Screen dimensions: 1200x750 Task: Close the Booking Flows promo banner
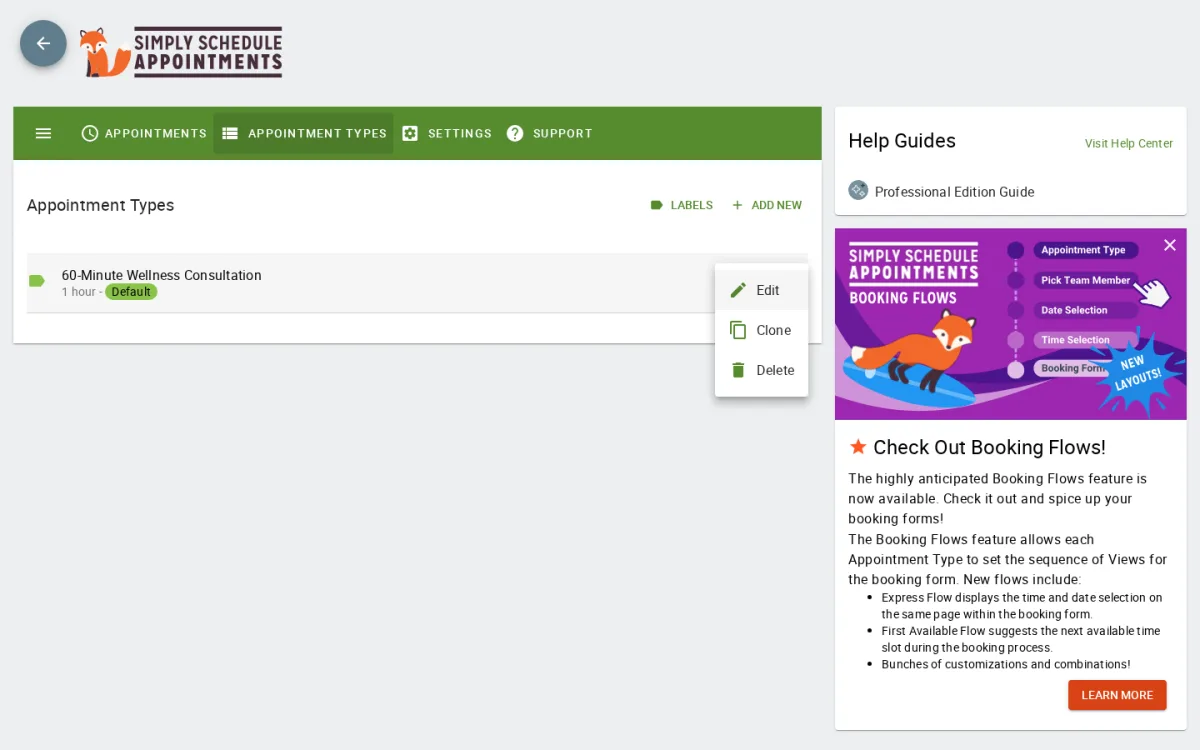point(1169,245)
